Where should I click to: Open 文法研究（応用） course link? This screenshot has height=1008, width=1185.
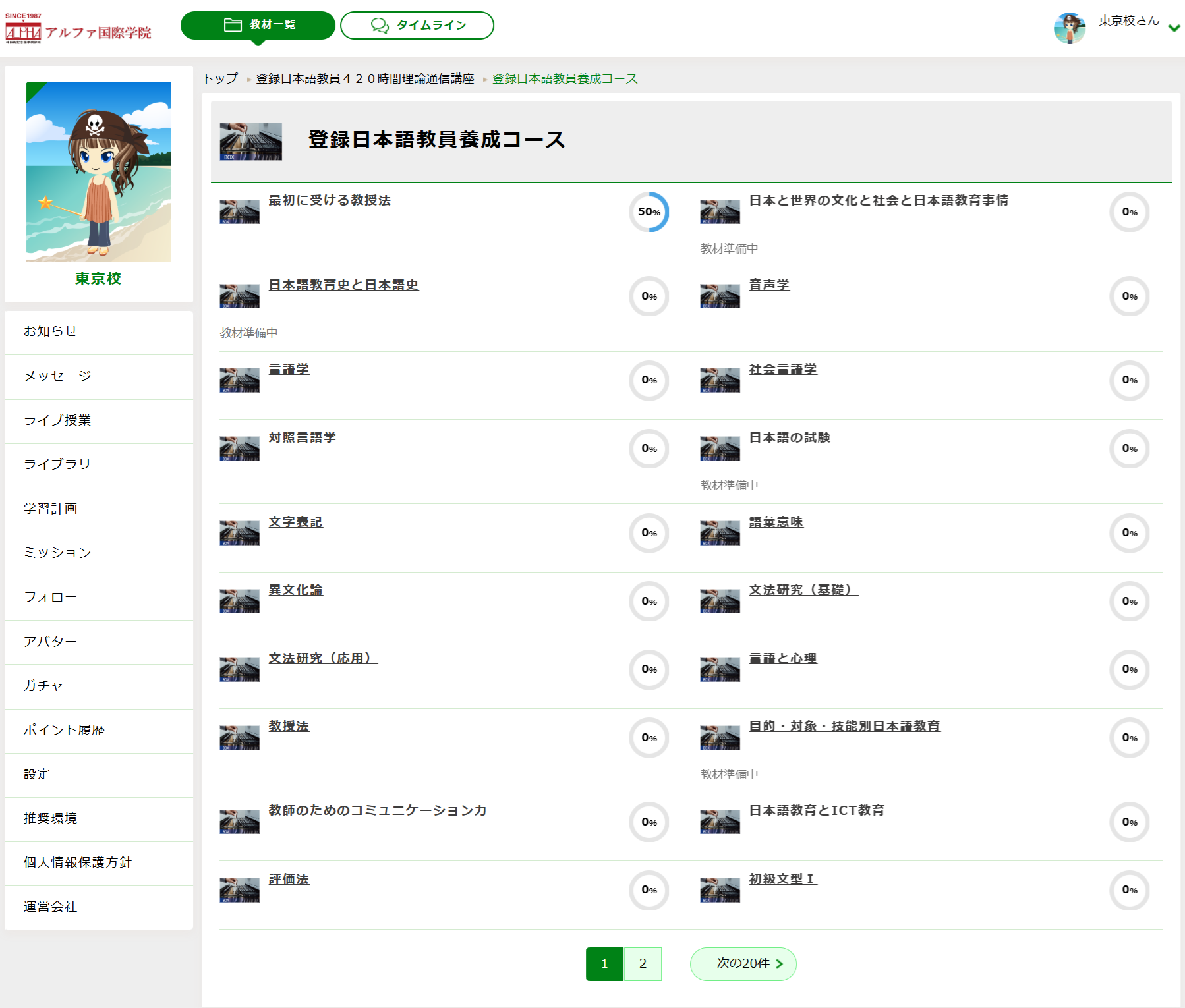[323, 658]
